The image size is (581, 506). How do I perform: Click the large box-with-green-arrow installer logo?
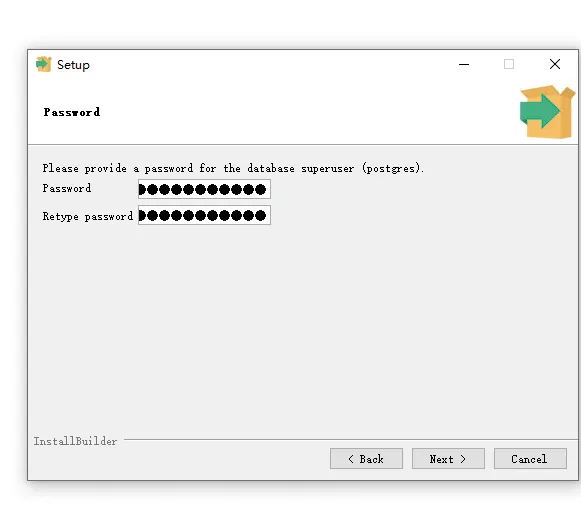(x=547, y=111)
